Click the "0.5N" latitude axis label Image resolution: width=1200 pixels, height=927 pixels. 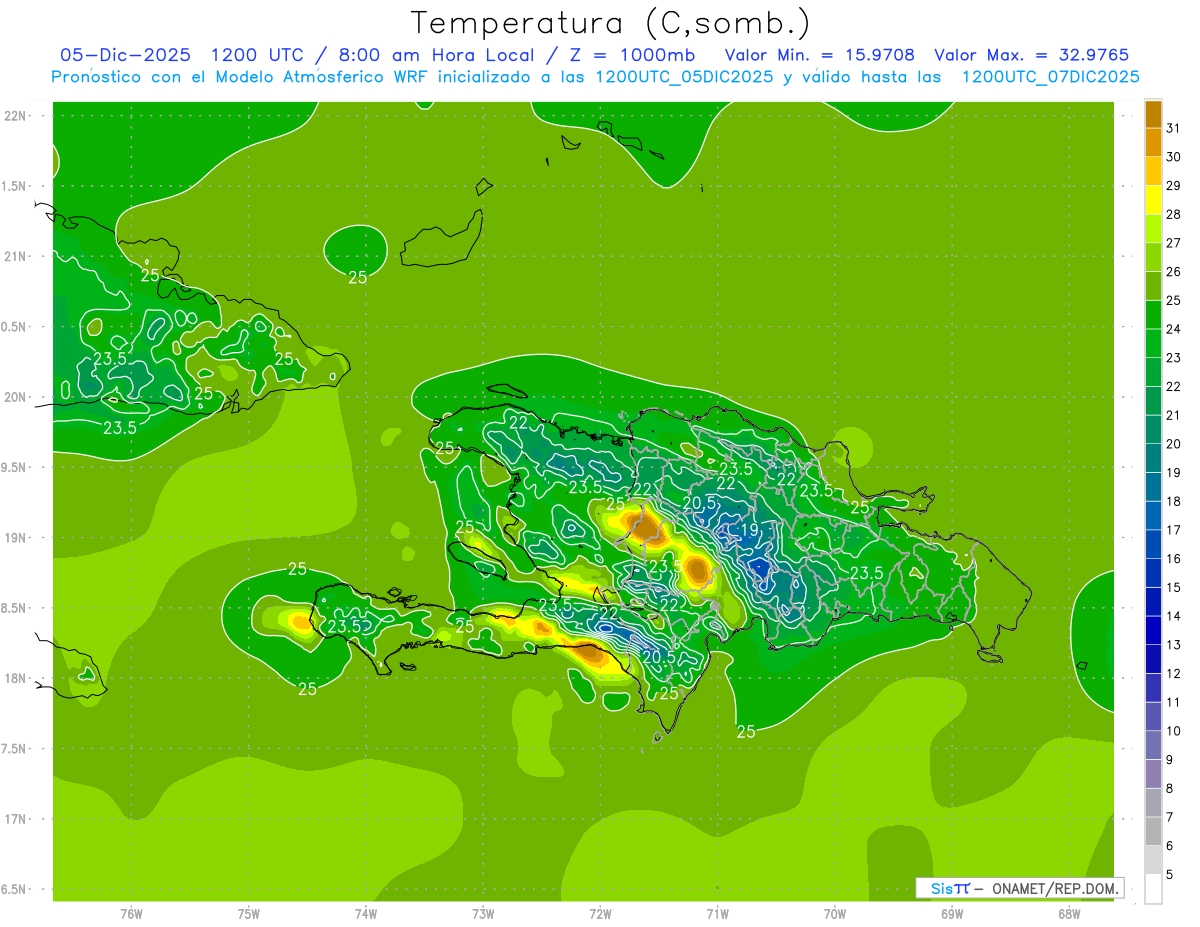coord(15,327)
